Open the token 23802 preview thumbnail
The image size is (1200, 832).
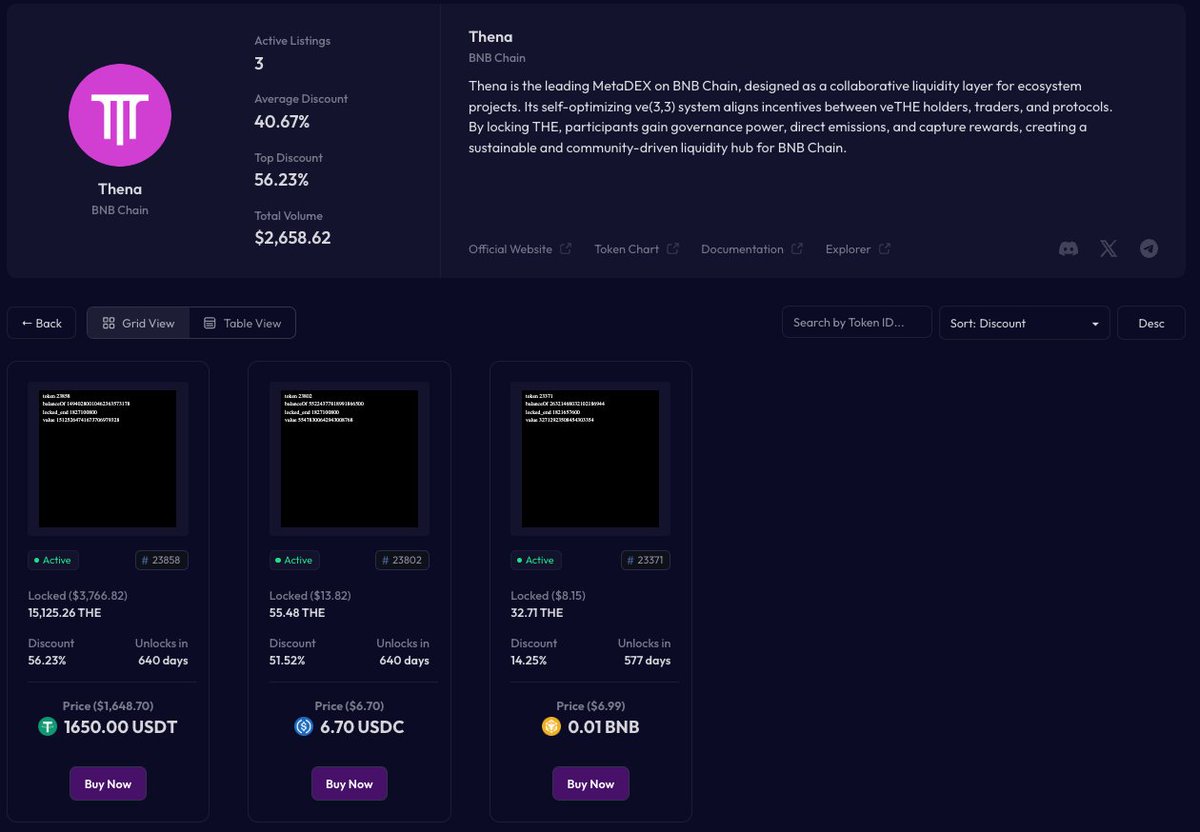(349, 459)
